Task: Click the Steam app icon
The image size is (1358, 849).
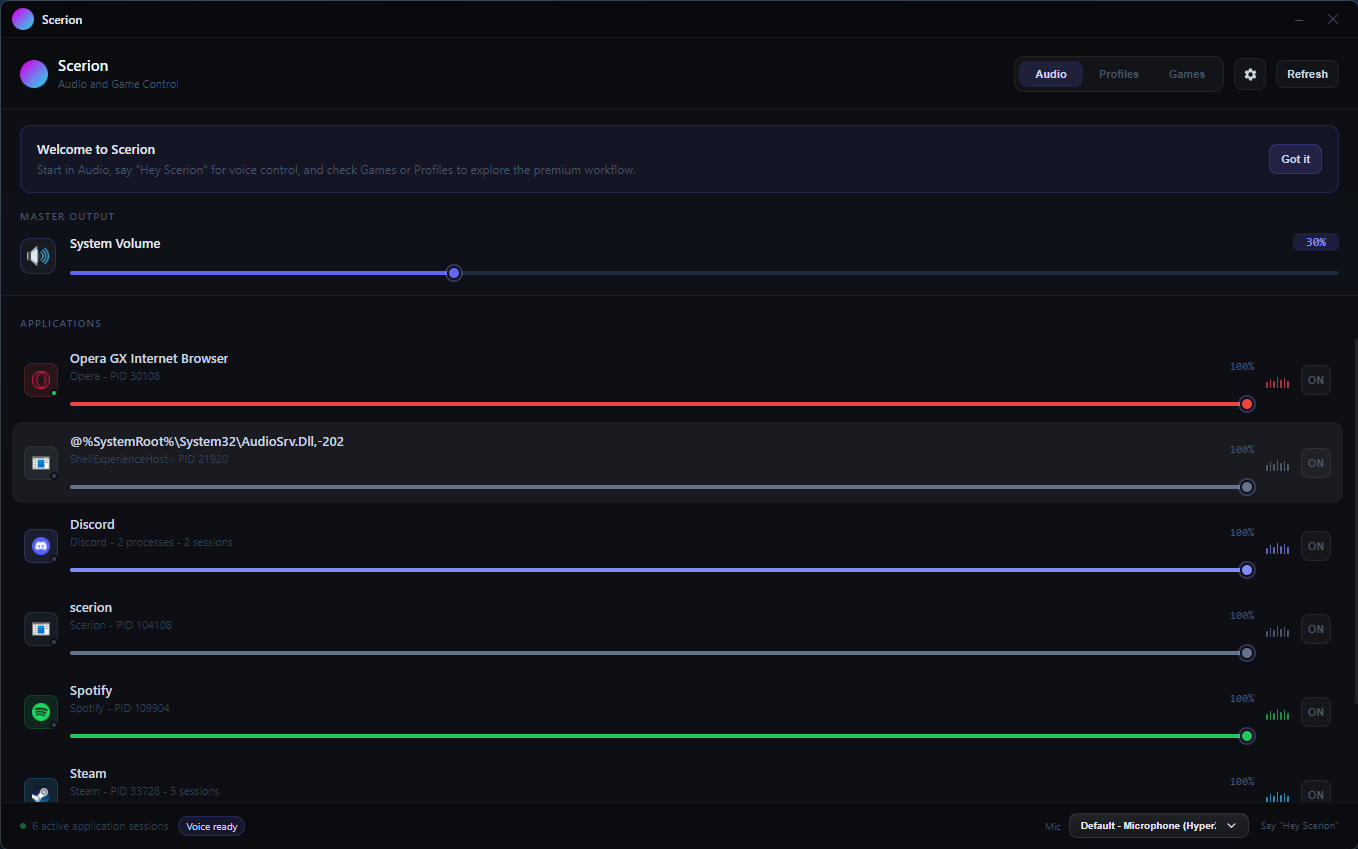Action: click(41, 792)
